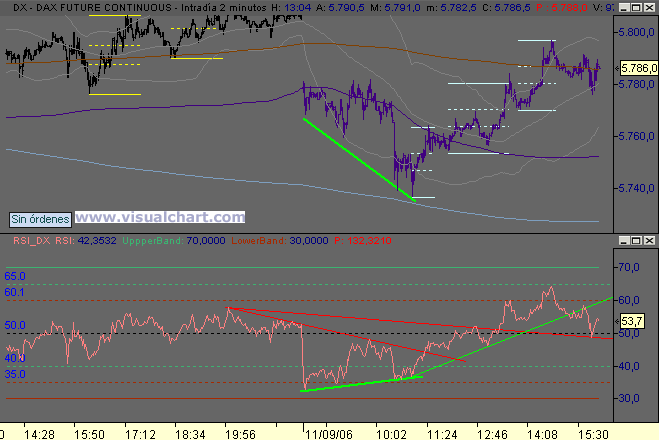
Task: Close the DAX Future price chart window
Action: pos(649,8)
